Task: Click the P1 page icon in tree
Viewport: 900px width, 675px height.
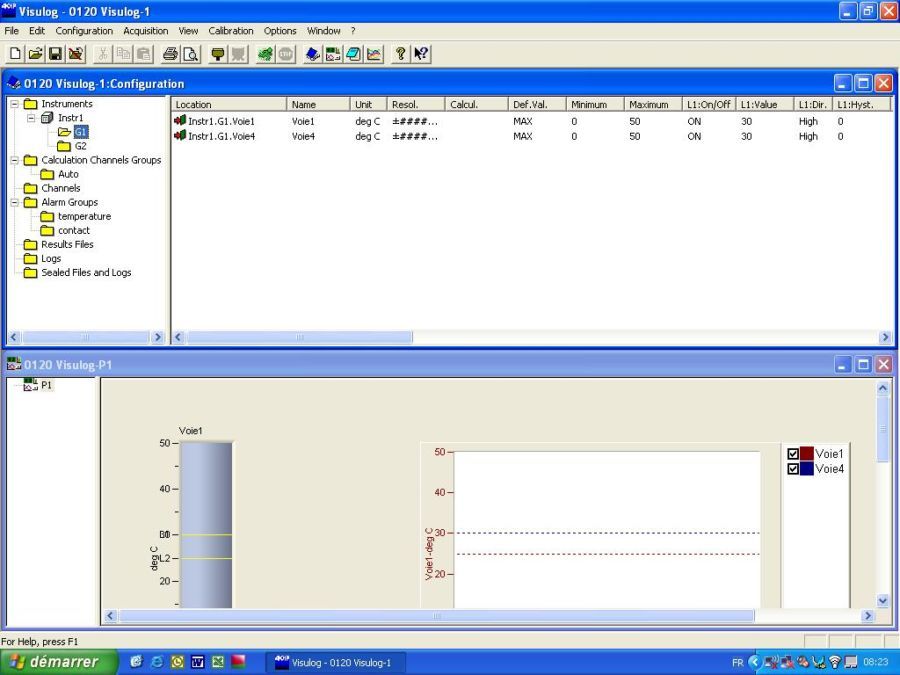Action: (x=29, y=385)
